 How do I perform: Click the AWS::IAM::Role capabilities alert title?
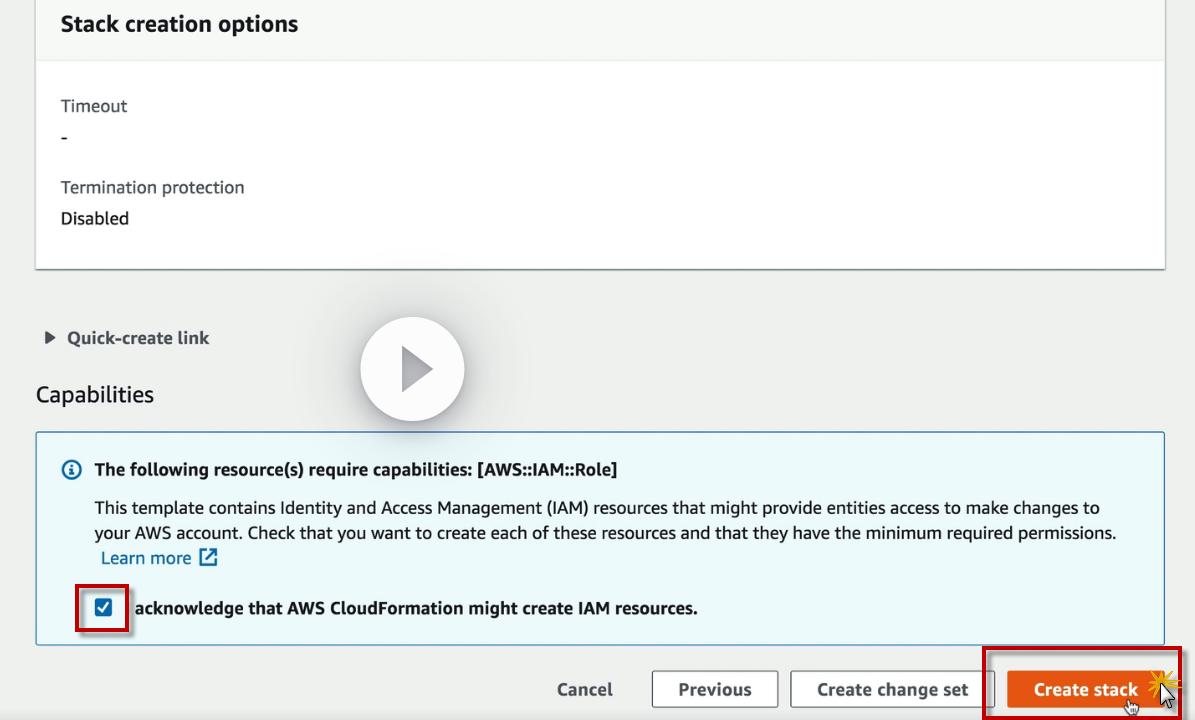pyautogui.click(x=355, y=469)
